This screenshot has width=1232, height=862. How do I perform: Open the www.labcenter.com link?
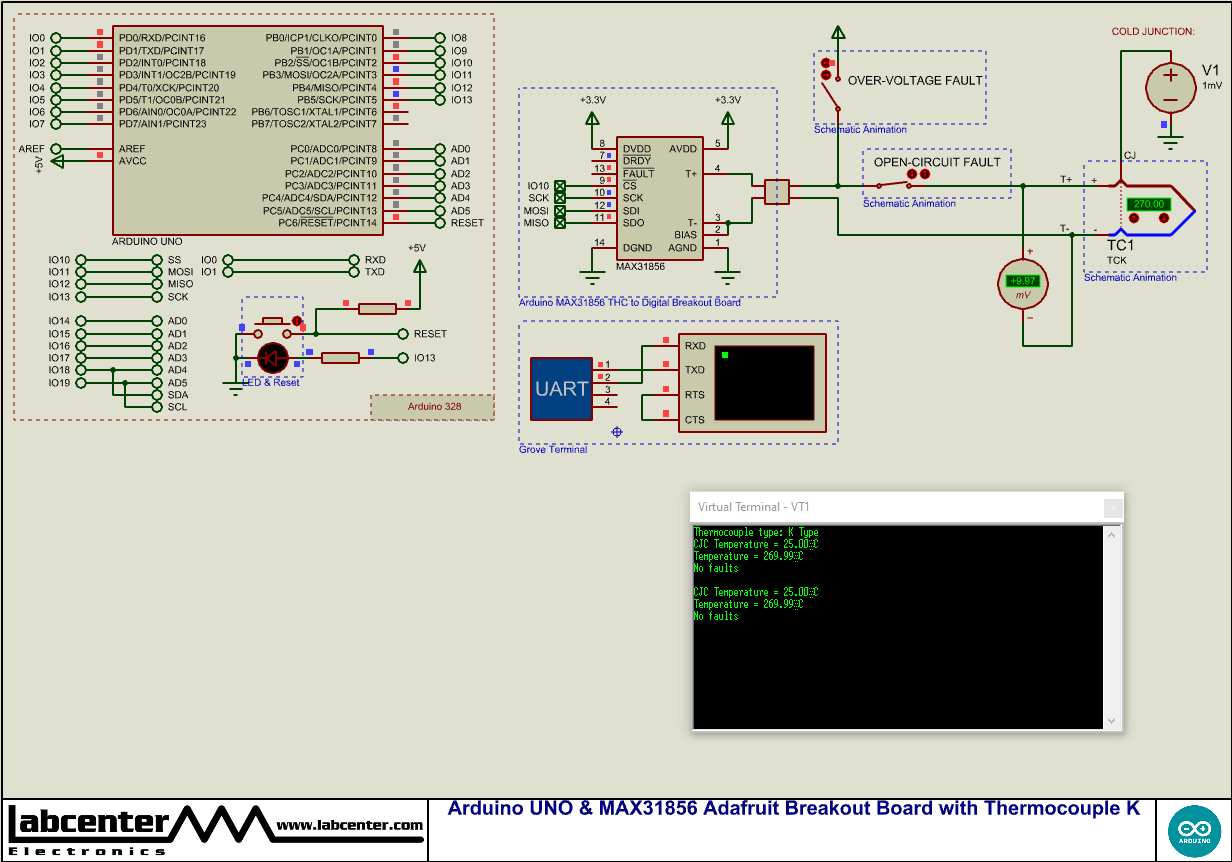[x=349, y=826]
